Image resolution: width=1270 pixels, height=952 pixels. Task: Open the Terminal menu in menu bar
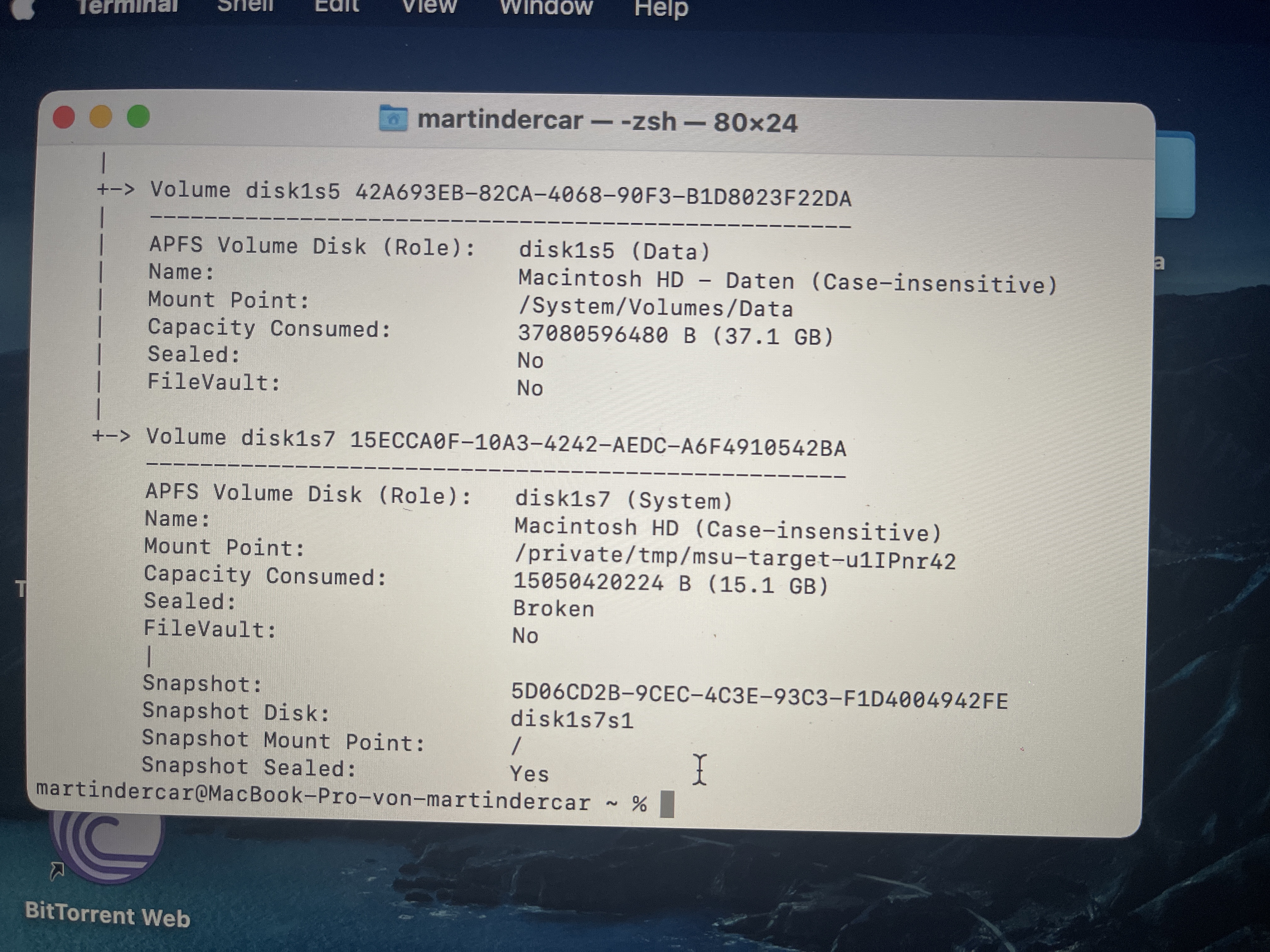point(128,6)
